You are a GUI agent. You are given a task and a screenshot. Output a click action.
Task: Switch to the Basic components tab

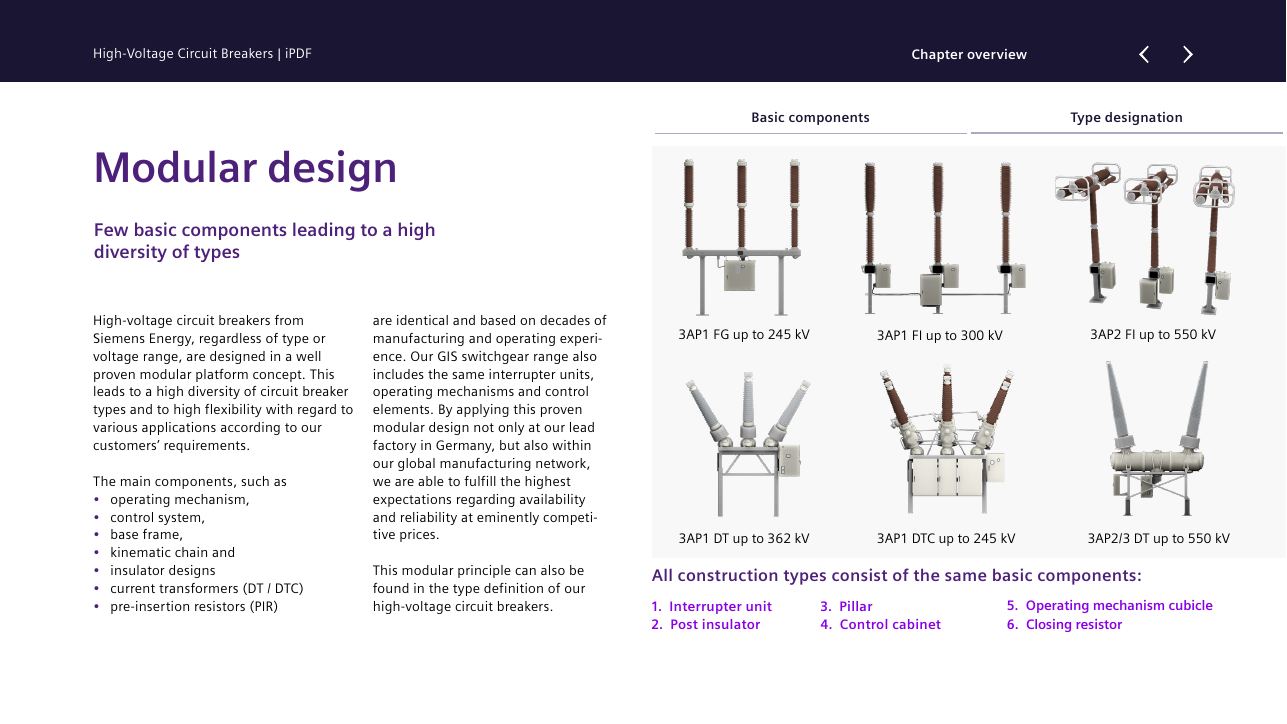(x=810, y=118)
